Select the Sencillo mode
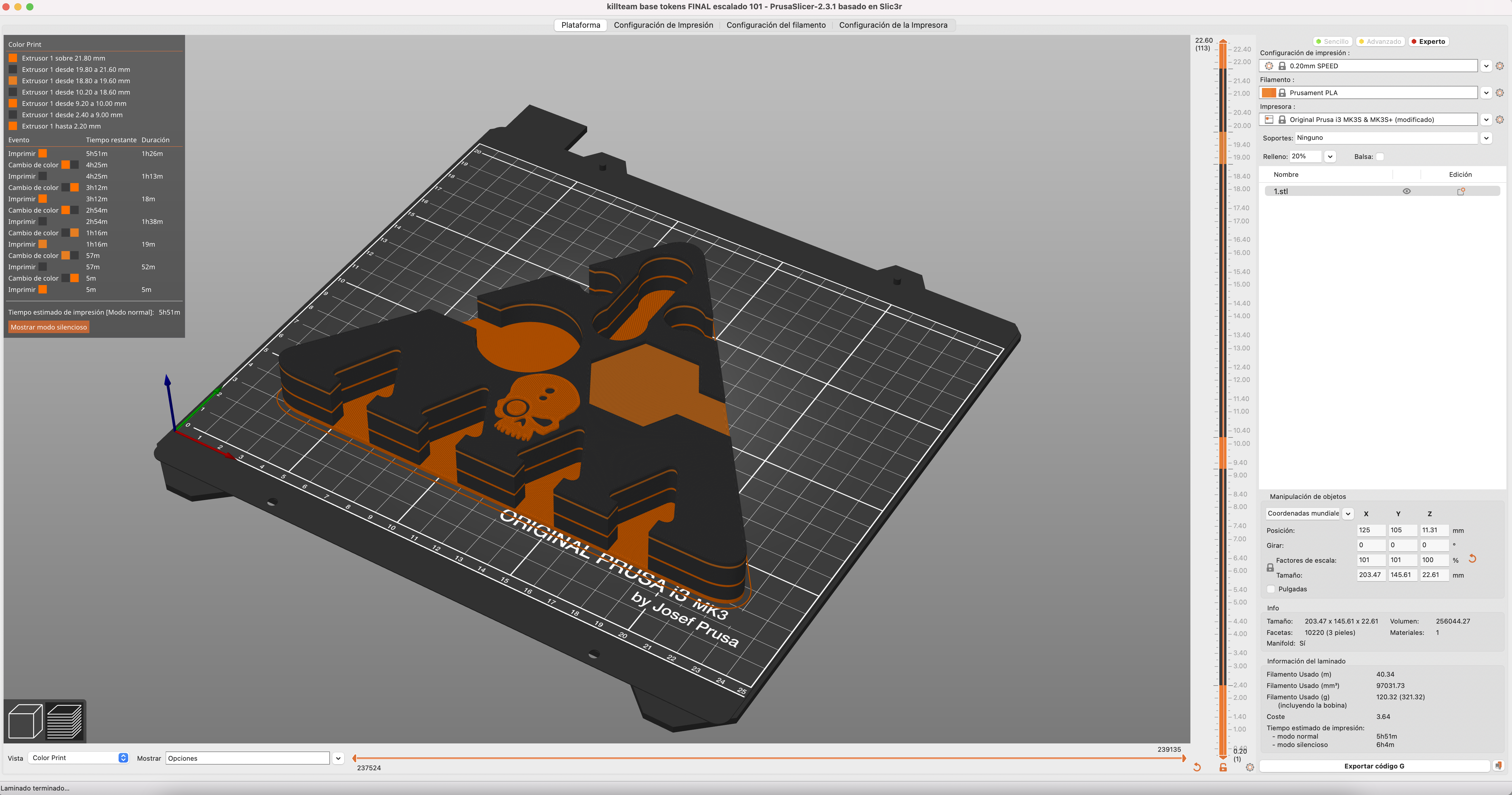The image size is (1512, 795). coord(1332,42)
